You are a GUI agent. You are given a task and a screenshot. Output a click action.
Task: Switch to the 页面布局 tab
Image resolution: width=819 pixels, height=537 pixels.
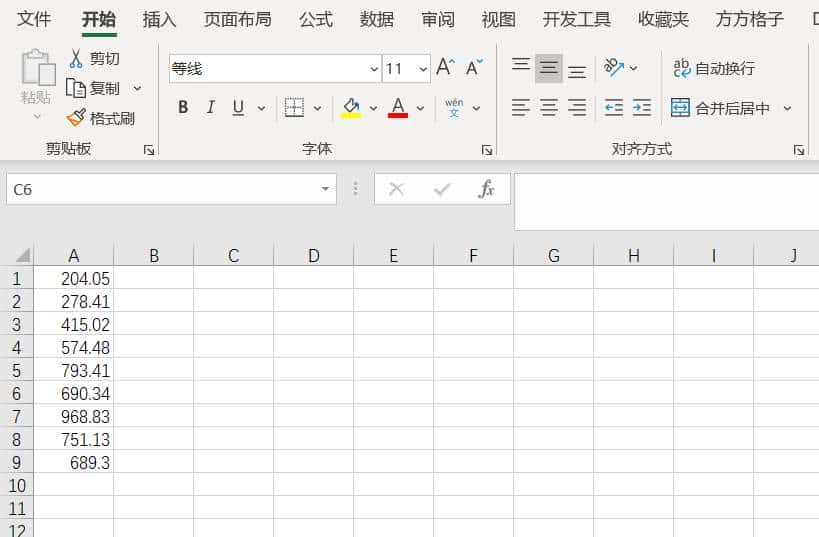tap(238, 19)
